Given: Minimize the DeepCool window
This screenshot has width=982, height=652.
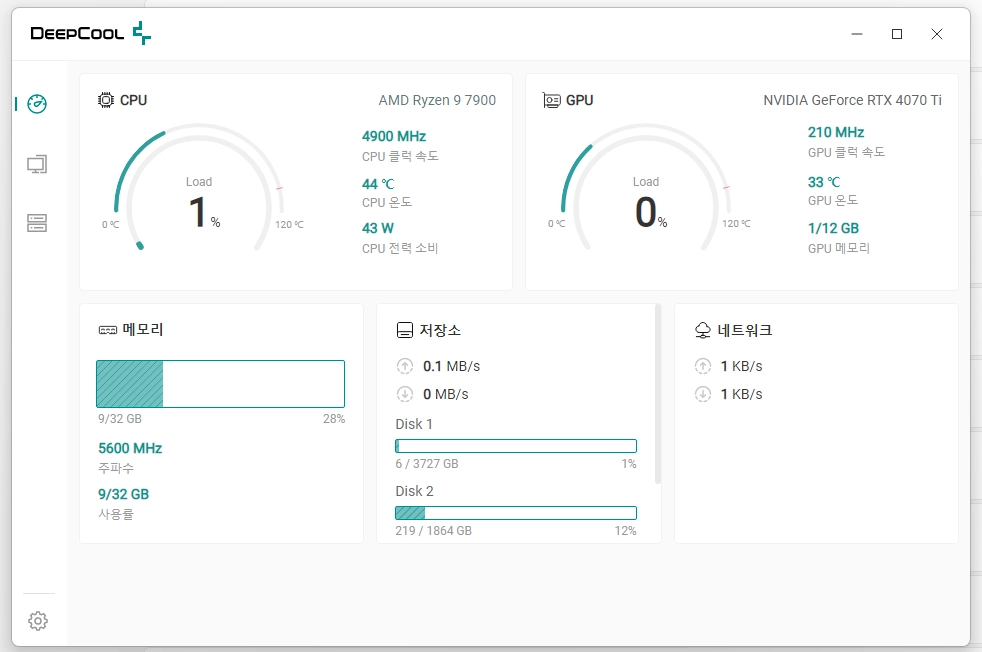Looking at the screenshot, I should pyautogui.click(x=857, y=34).
